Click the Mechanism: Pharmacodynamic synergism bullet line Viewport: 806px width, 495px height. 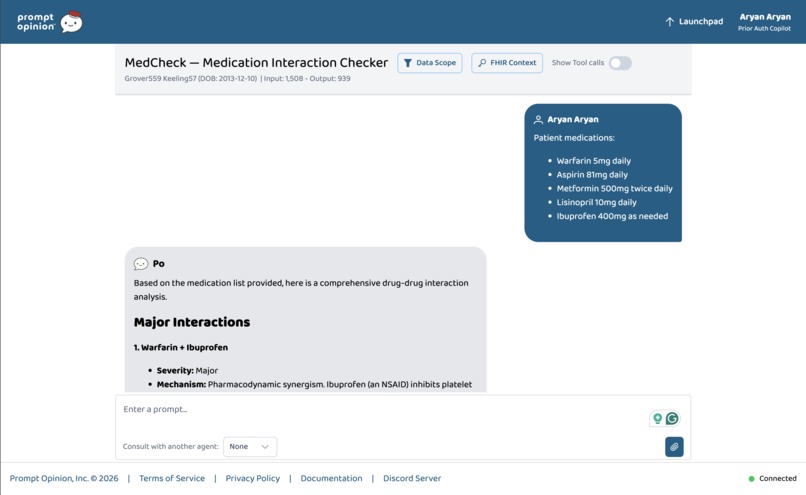coord(314,384)
